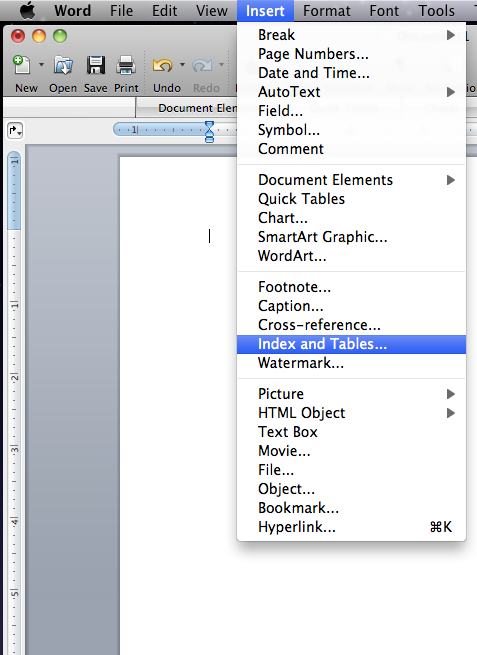
Task: Click the yellow minimize window button
Action: point(39,36)
